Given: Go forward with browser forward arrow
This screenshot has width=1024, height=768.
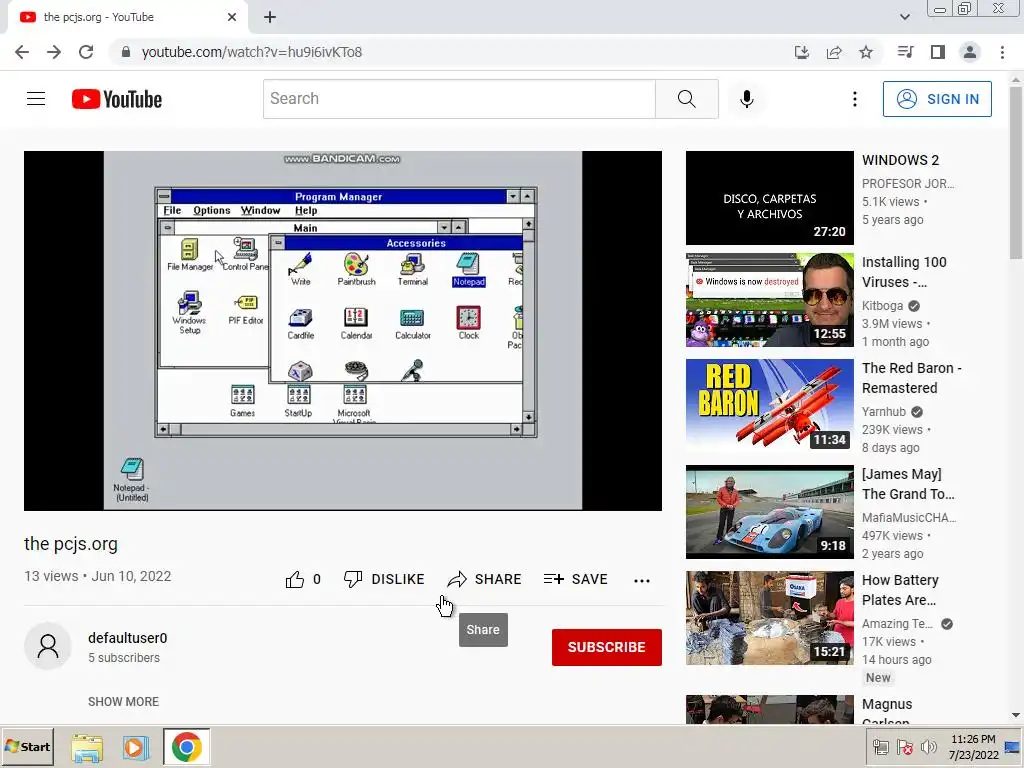Looking at the screenshot, I should [x=54, y=52].
